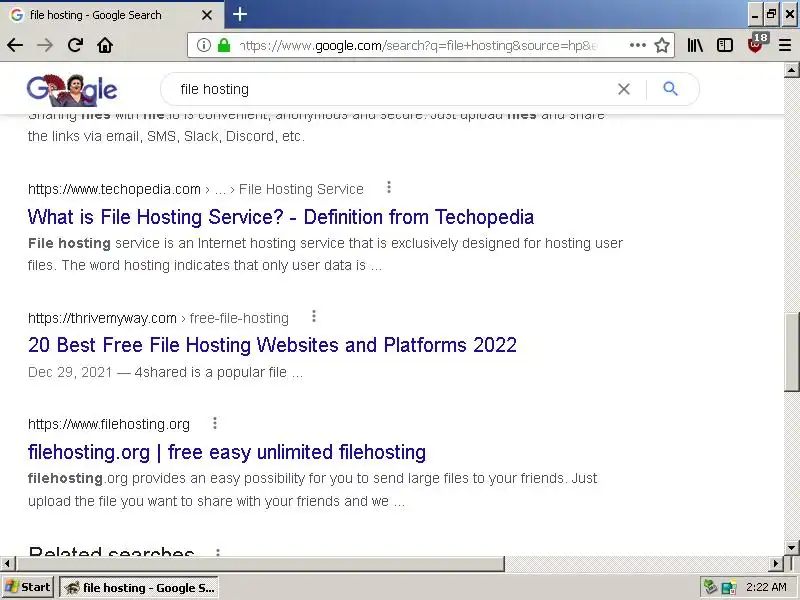Open options dots next to techopedia result
Screen dimensions: 800x600
389,188
